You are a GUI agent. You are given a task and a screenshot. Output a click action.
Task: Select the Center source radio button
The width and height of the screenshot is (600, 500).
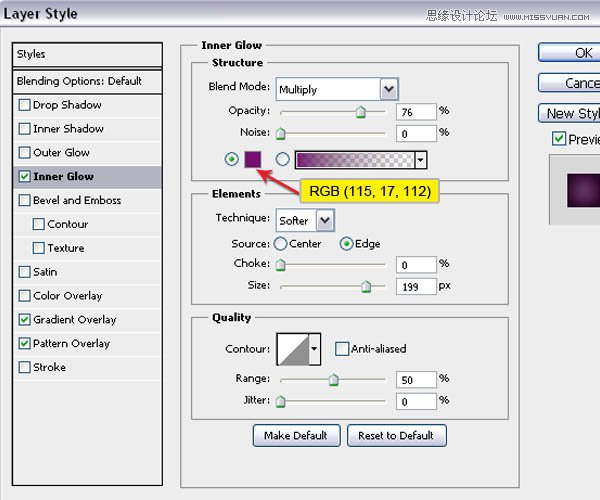tap(281, 243)
